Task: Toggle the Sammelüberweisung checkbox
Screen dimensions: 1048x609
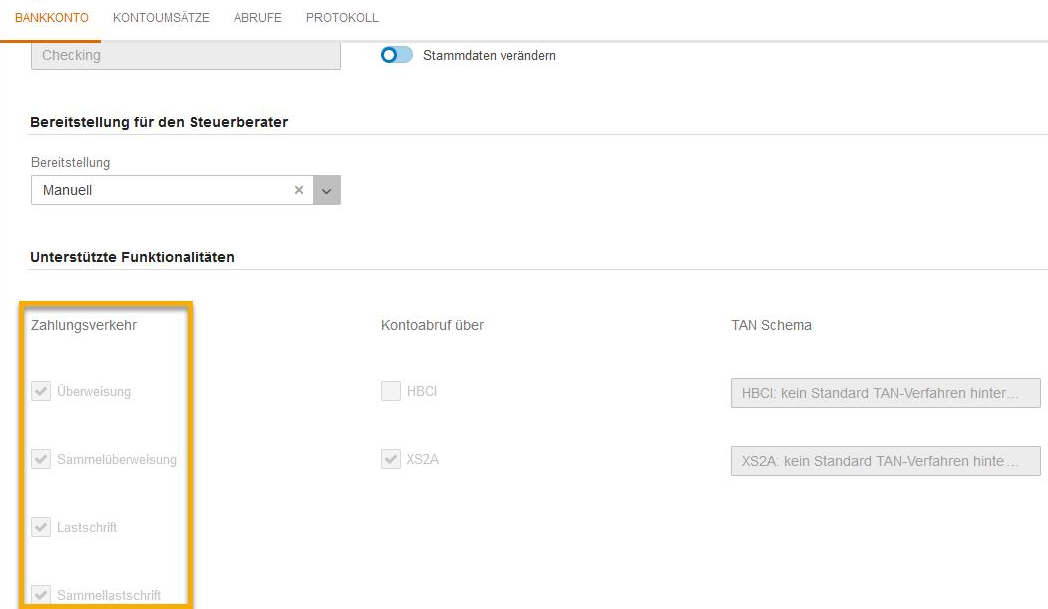Action: coord(41,459)
